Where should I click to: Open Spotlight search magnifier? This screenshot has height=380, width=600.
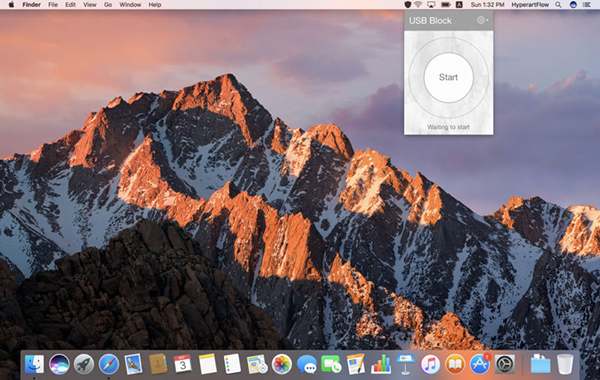click(x=558, y=5)
